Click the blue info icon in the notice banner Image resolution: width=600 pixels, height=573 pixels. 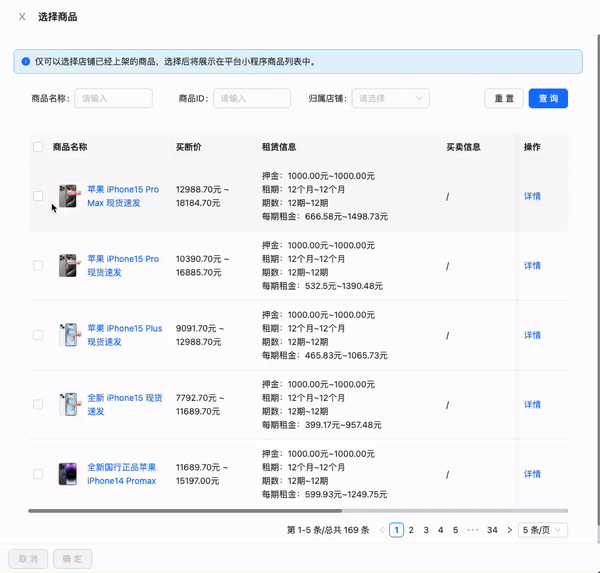point(26,62)
